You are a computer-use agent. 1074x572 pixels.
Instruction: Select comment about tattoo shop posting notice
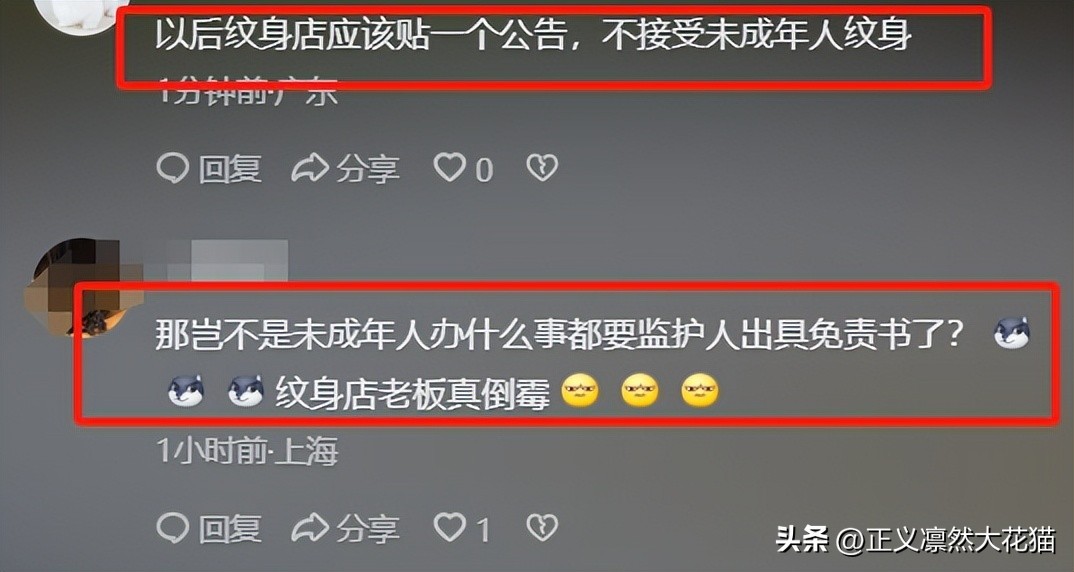(x=534, y=34)
